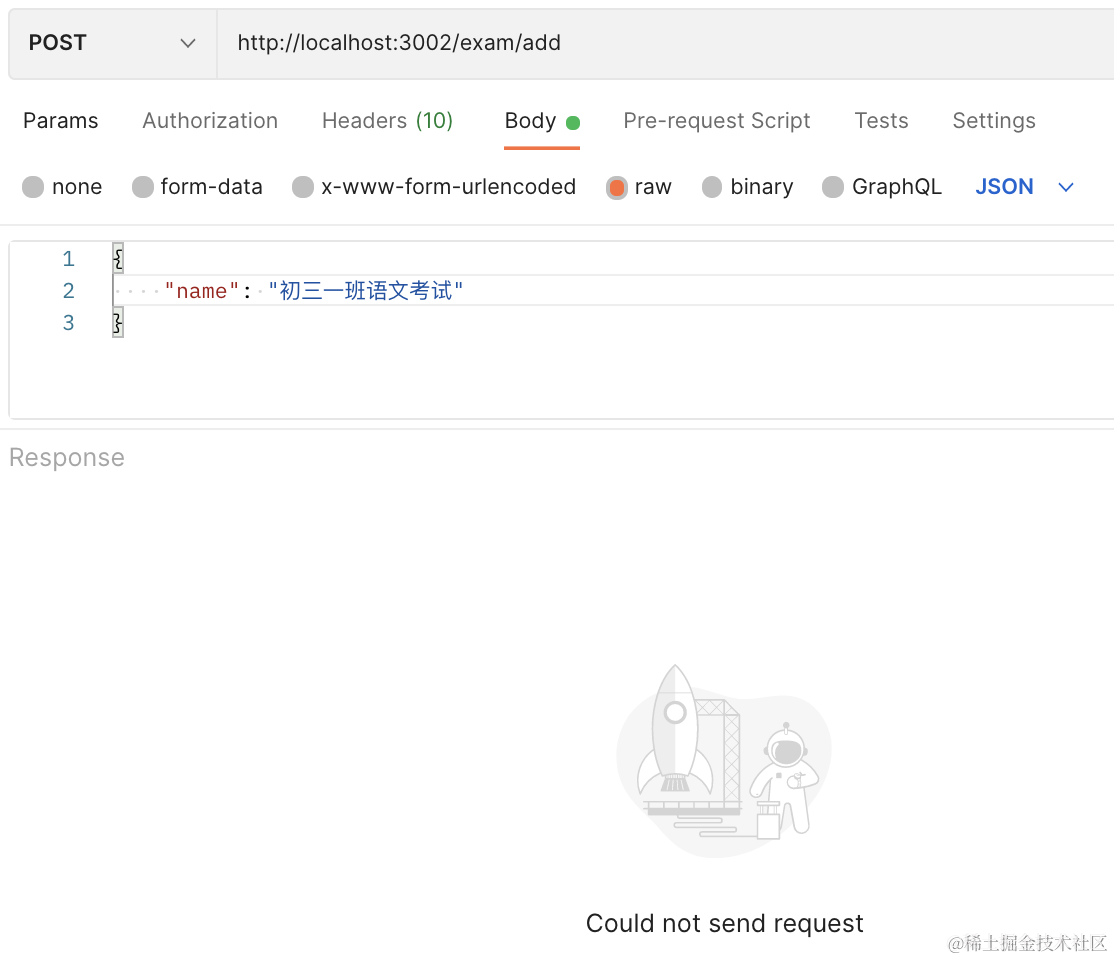Go to the Tests tab

(x=881, y=121)
